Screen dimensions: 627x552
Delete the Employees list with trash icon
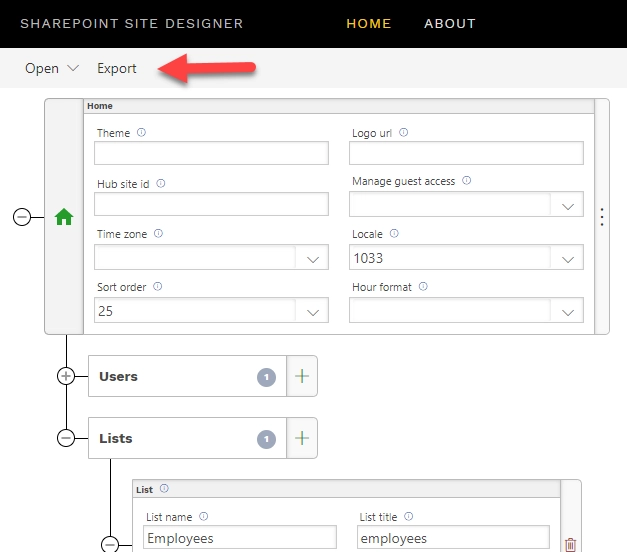click(571, 544)
